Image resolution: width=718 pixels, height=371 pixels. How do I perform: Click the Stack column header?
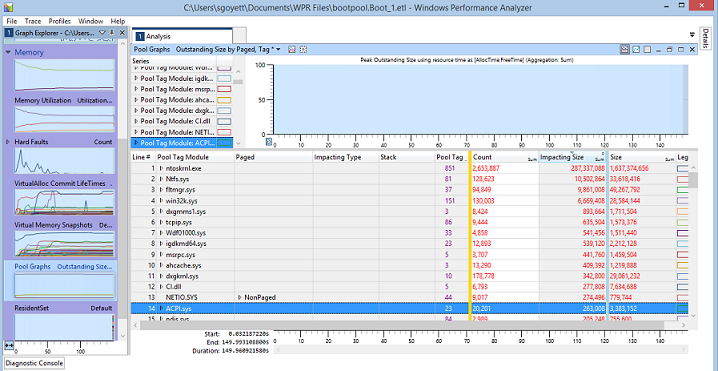point(407,157)
